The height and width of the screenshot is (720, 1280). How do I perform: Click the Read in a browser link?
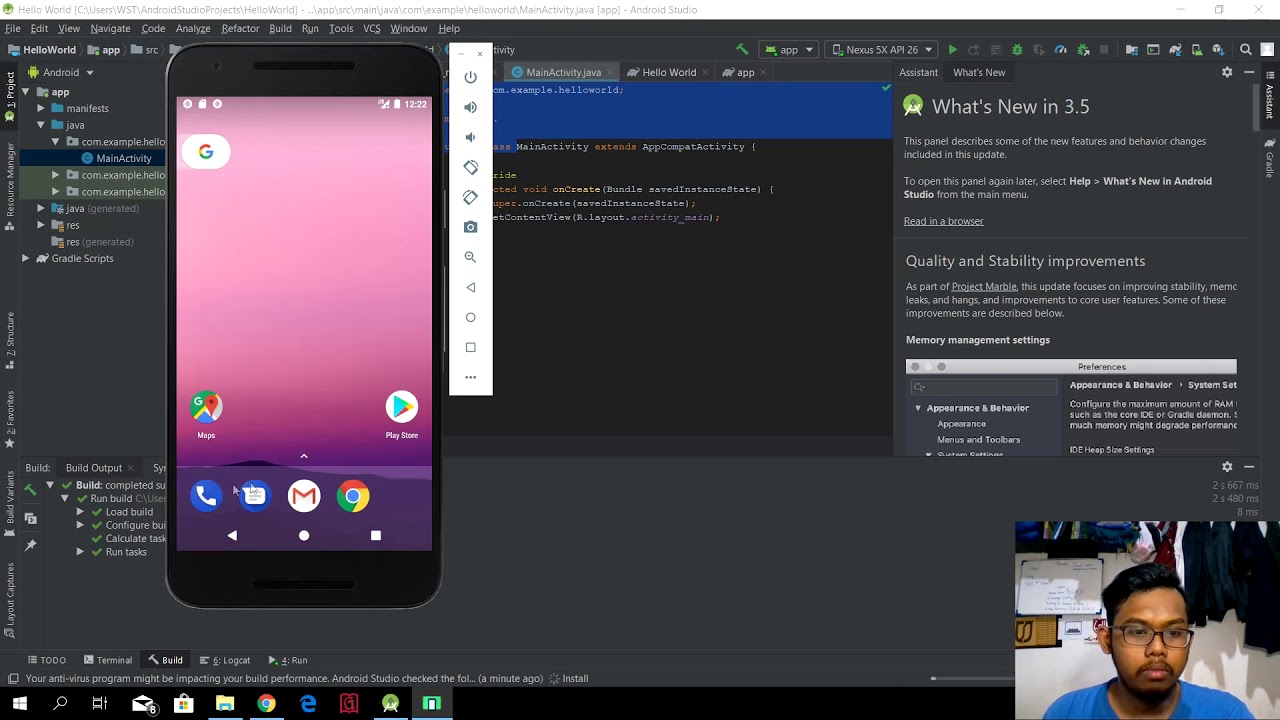[x=944, y=221]
